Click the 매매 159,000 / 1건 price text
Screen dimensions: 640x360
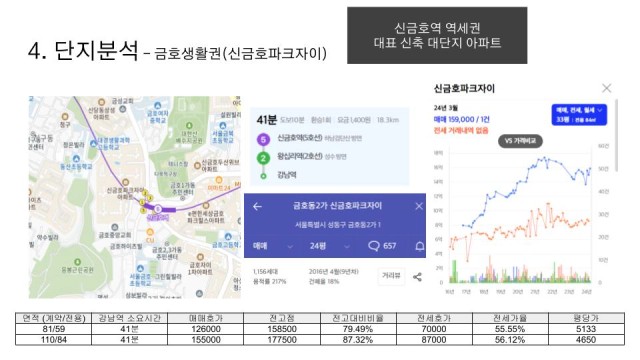461,120
